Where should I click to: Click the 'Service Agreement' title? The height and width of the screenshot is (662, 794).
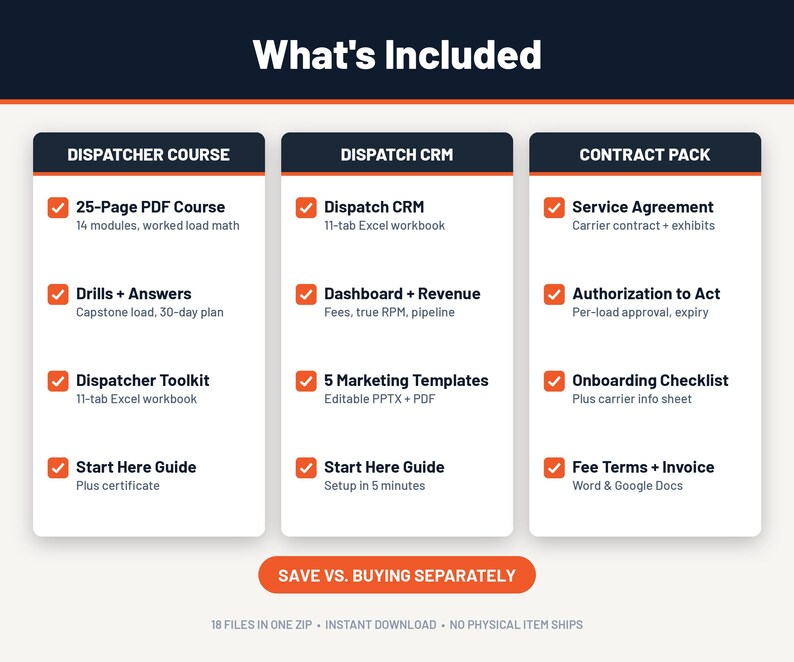pos(643,207)
